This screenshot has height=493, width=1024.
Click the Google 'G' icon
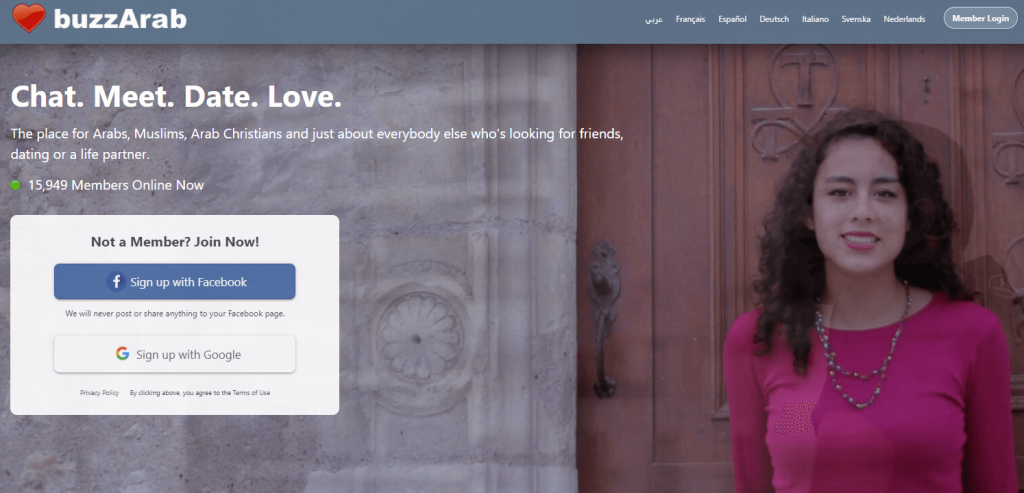[x=122, y=354]
